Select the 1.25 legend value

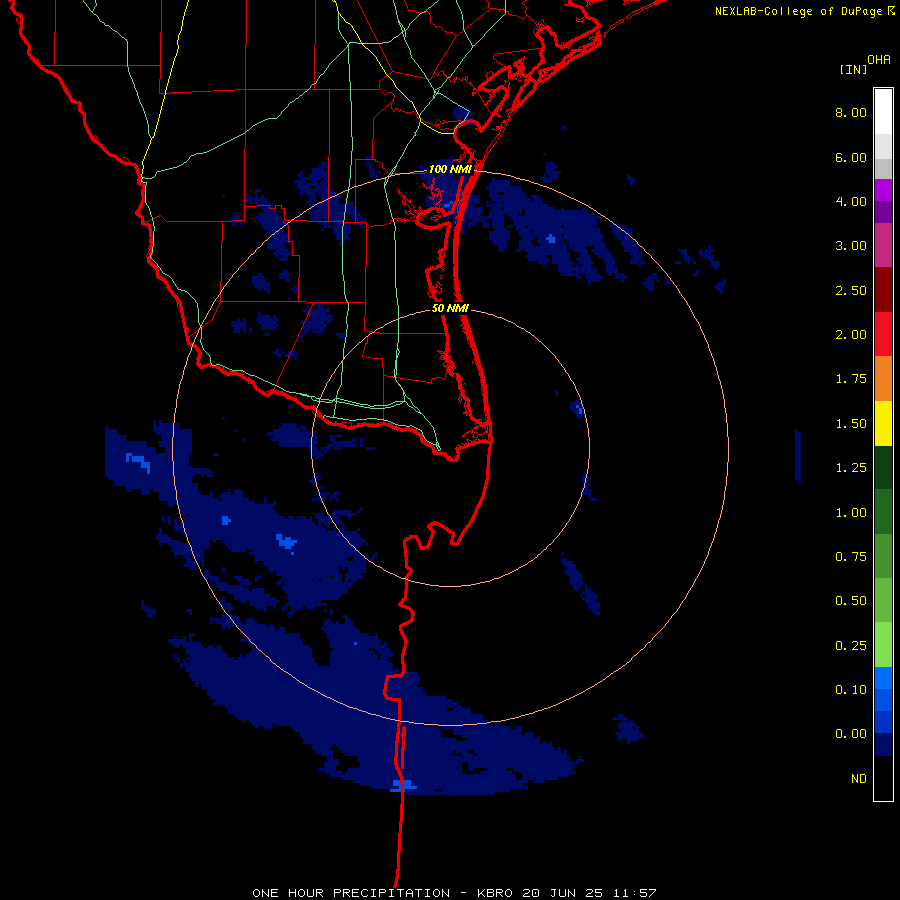[x=851, y=468]
